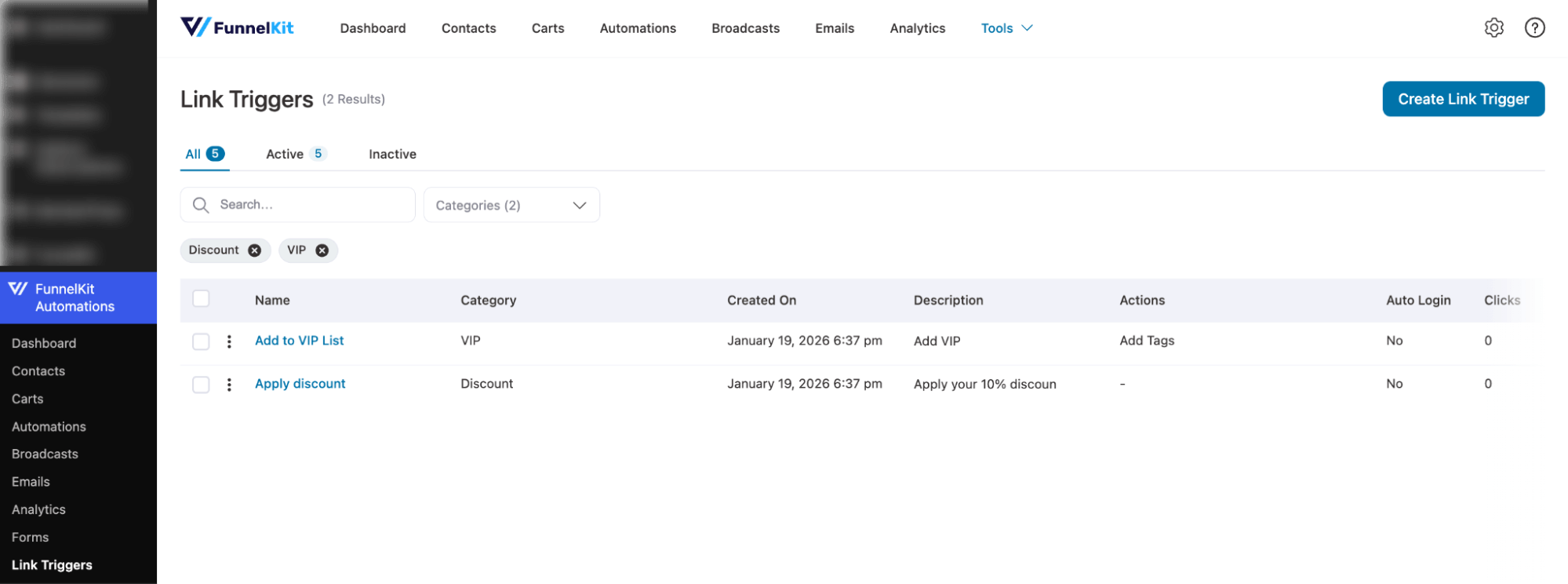This screenshot has height=584, width=1568.
Task: Open Carts in the sidebar
Action: (x=27, y=399)
